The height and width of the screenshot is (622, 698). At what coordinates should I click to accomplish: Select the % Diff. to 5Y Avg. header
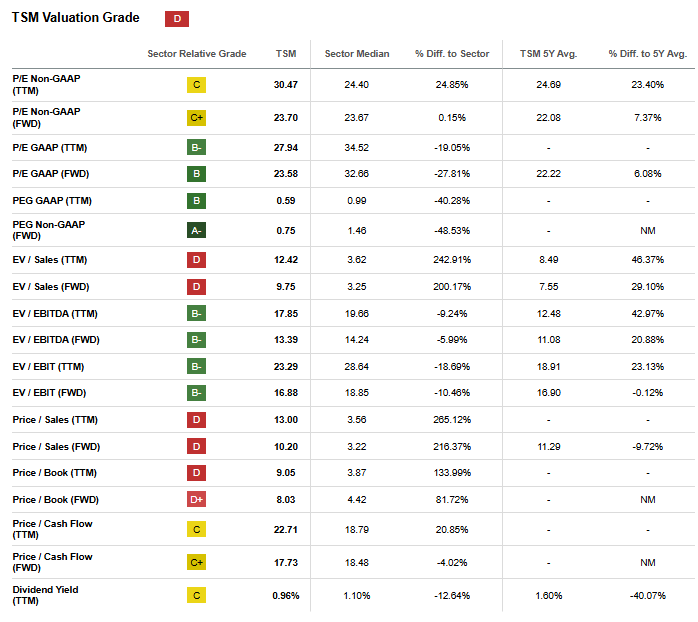point(648,53)
